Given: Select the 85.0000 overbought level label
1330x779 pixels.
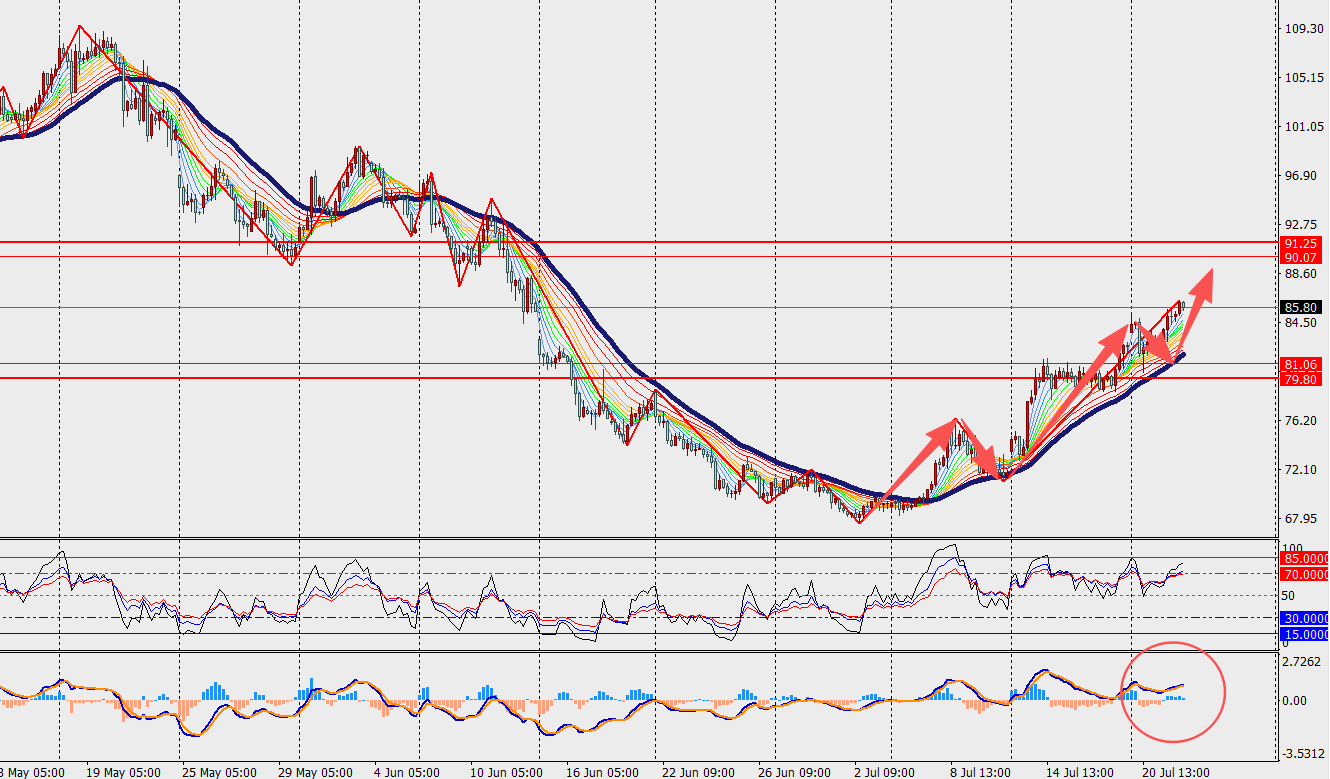Looking at the screenshot, I should 1305,558.
